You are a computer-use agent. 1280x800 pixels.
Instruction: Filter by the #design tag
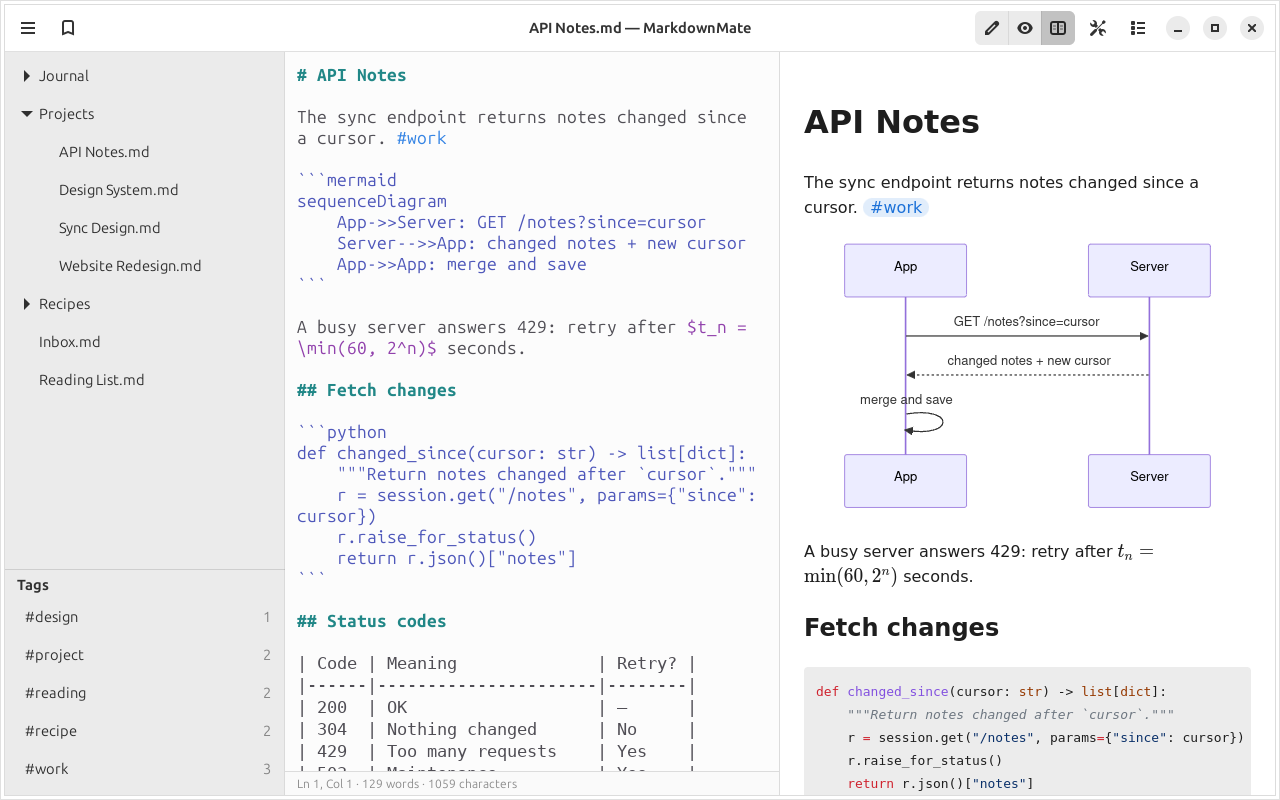tap(145, 617)
